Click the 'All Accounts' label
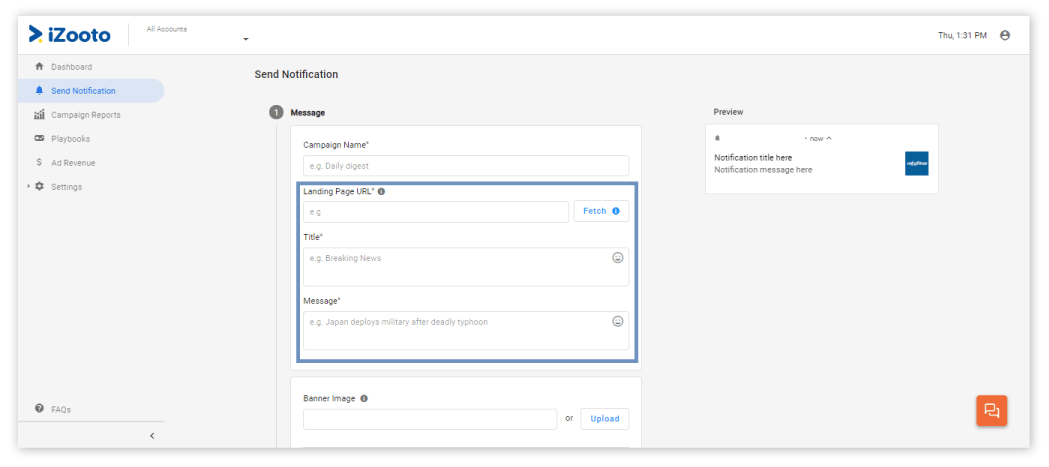 (x=167, y=29)
